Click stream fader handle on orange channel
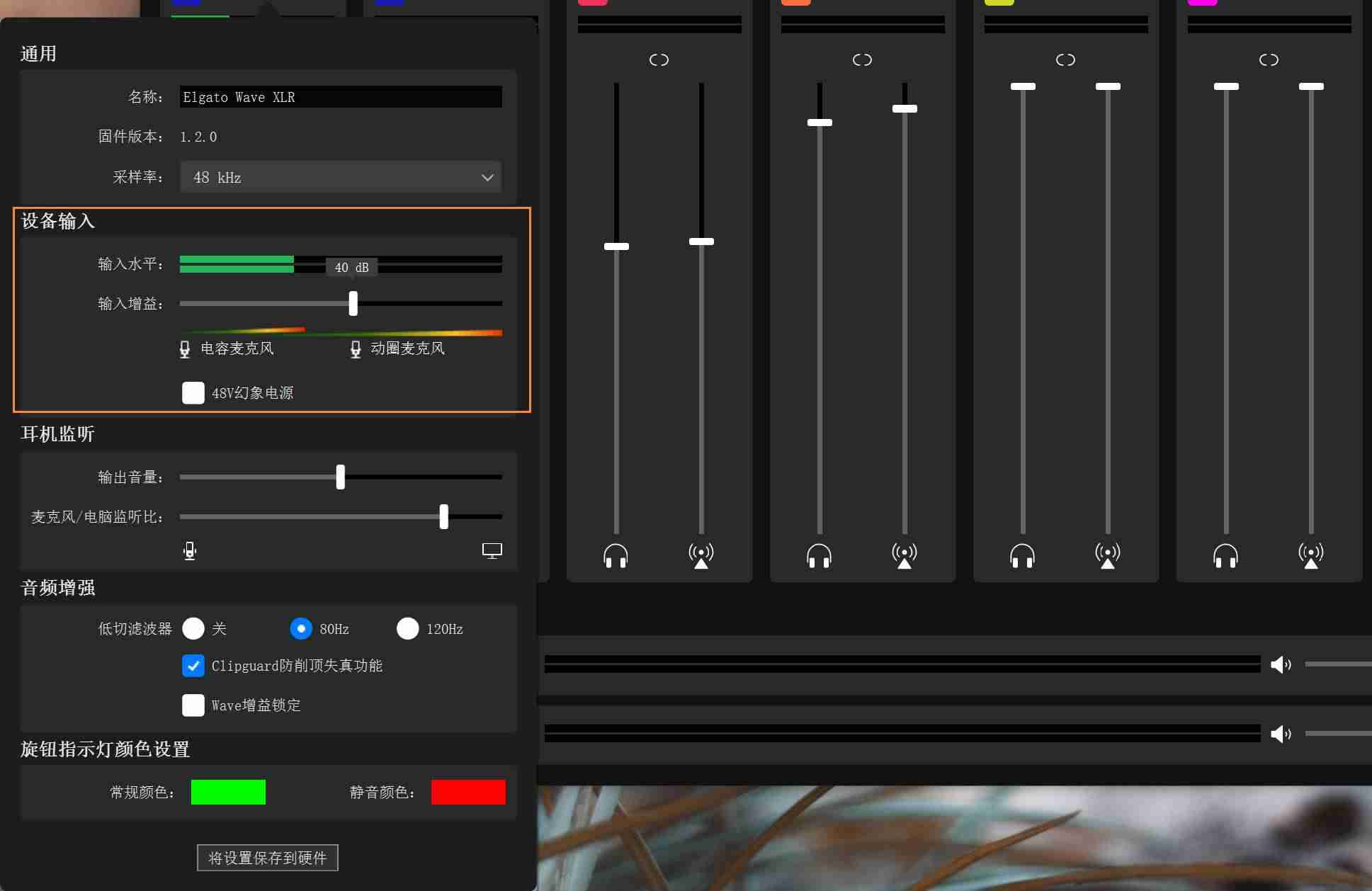Image resolution: width=1372 pixels, height=891 pixels. pos(905,109)
